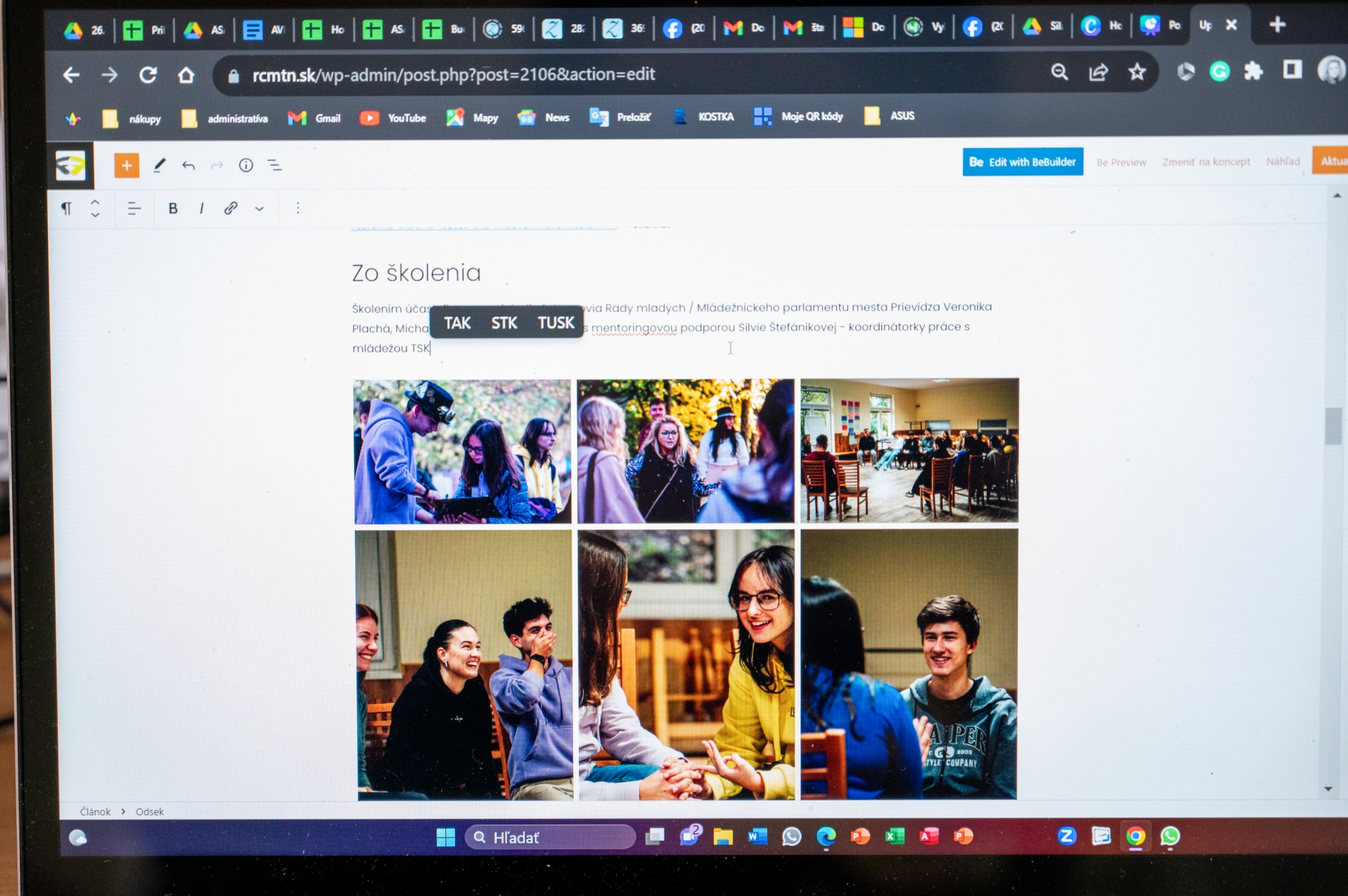Screen dimensions: 1348x896
Task: Open the Grammarly extension icon
Action: (1219, 71)
